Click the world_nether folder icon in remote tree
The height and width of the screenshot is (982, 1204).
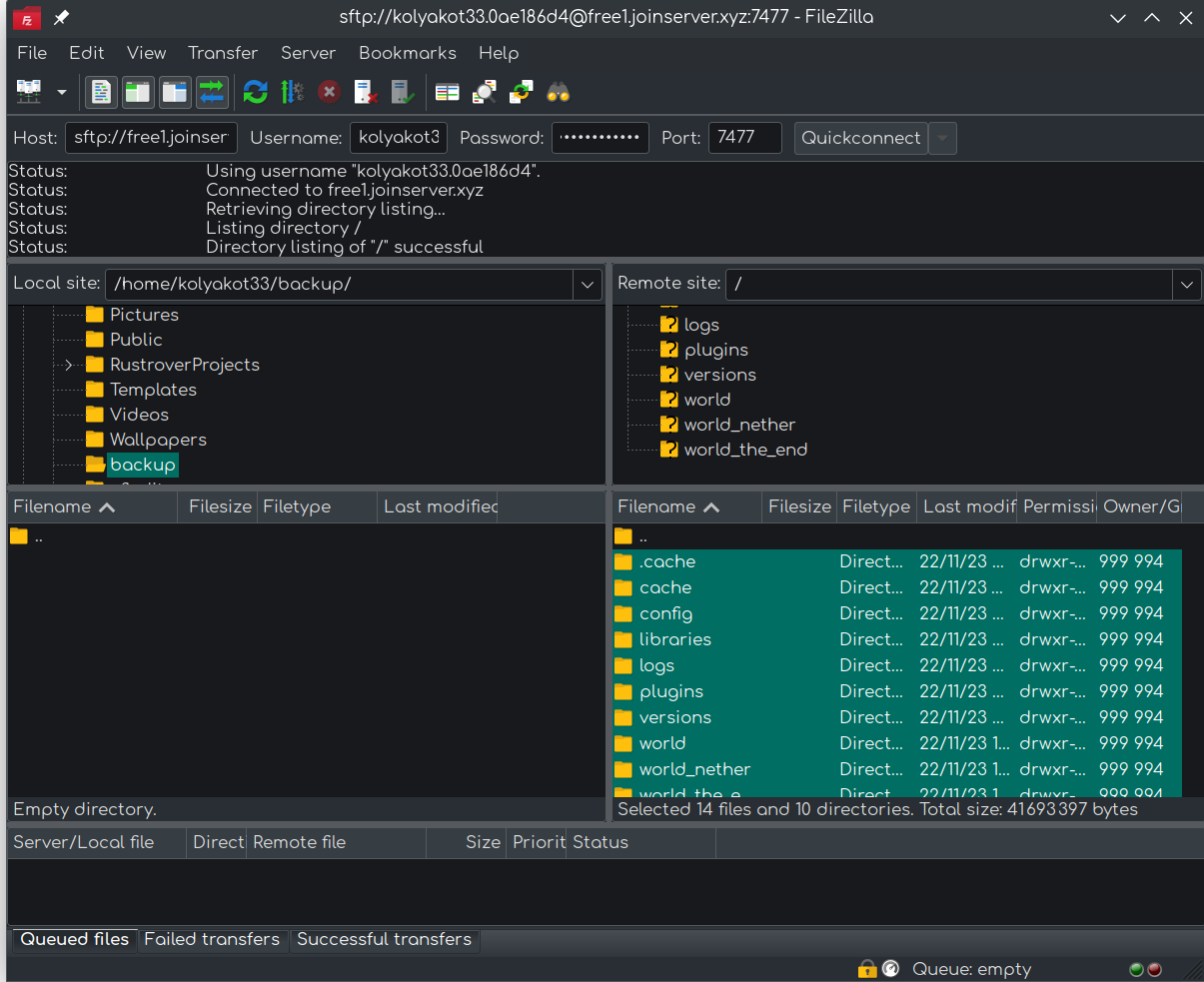[669, 425]
